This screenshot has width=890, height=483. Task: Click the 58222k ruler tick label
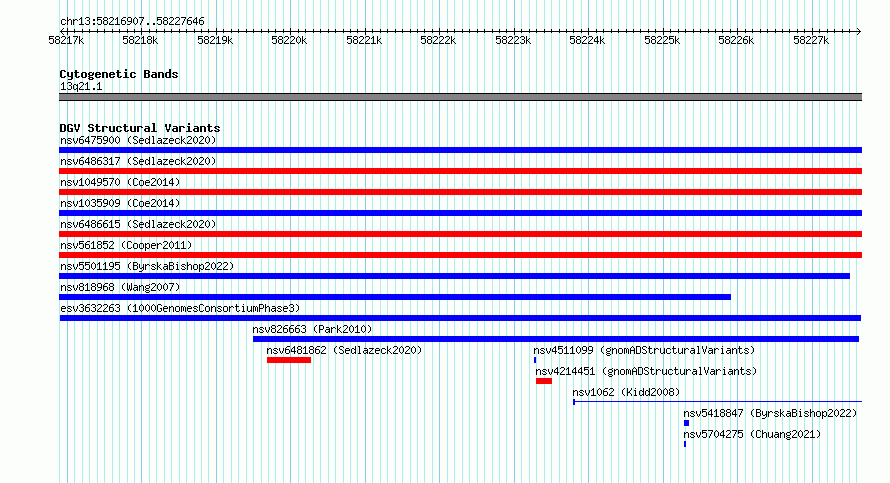(x=438, y=40)
